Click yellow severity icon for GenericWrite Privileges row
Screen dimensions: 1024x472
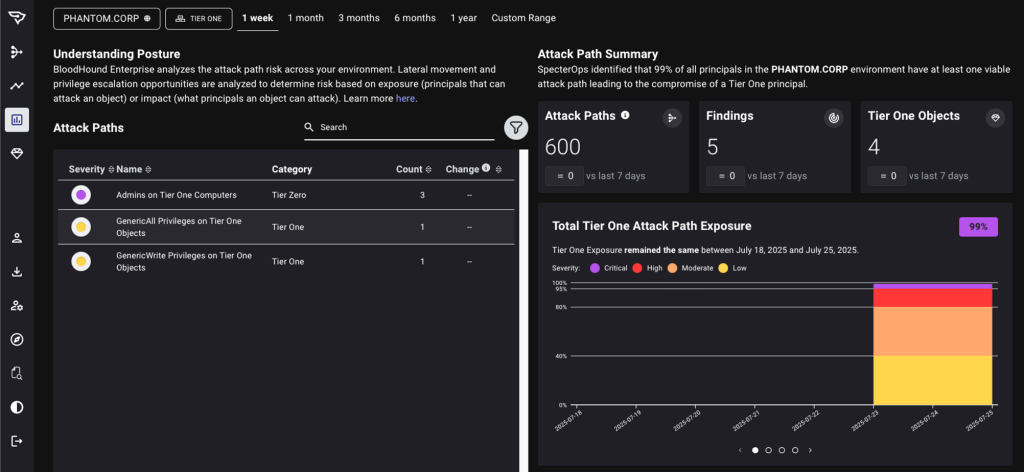[81, 261]
